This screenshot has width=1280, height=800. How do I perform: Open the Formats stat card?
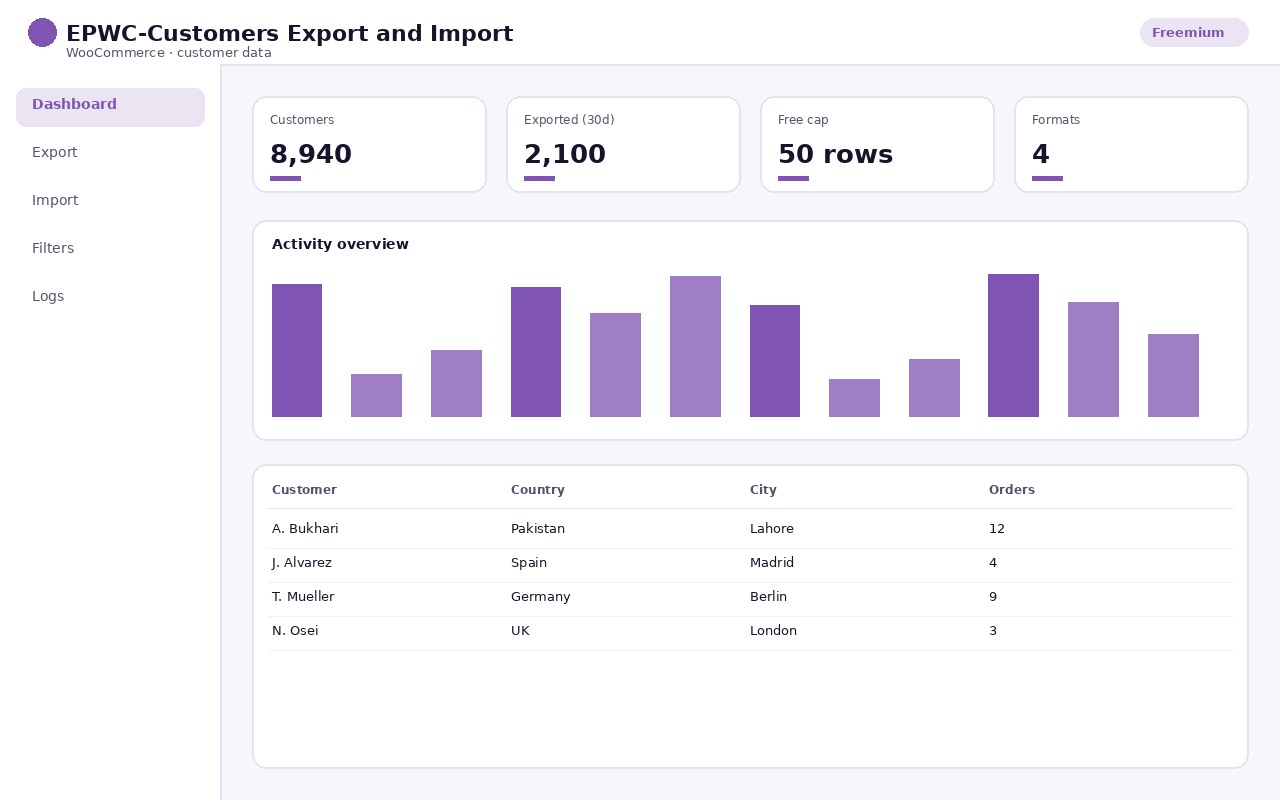coord(1131,144)
